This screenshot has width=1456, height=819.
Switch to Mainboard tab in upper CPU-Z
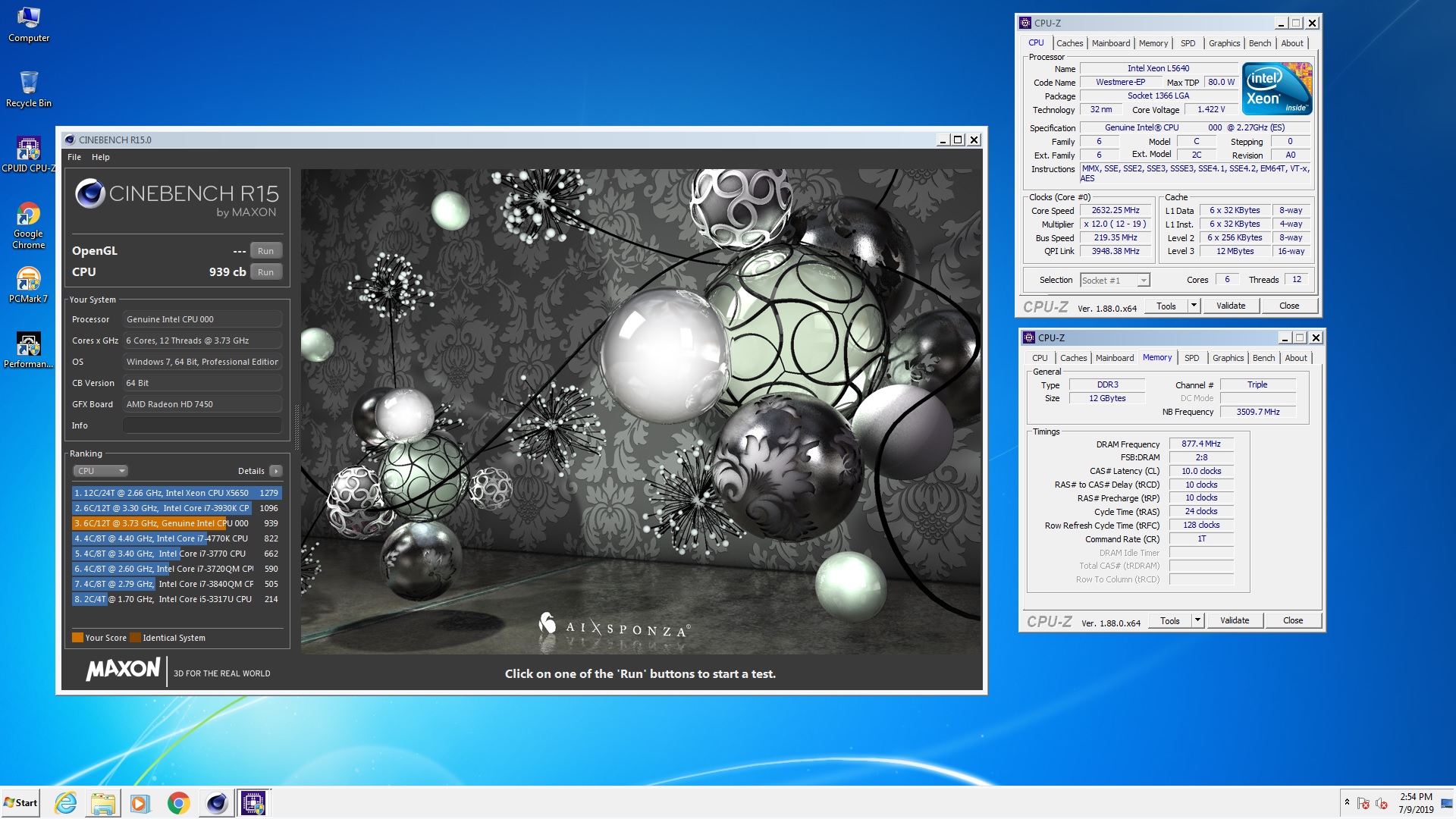pyautogui.click(x=1111, y=43)
